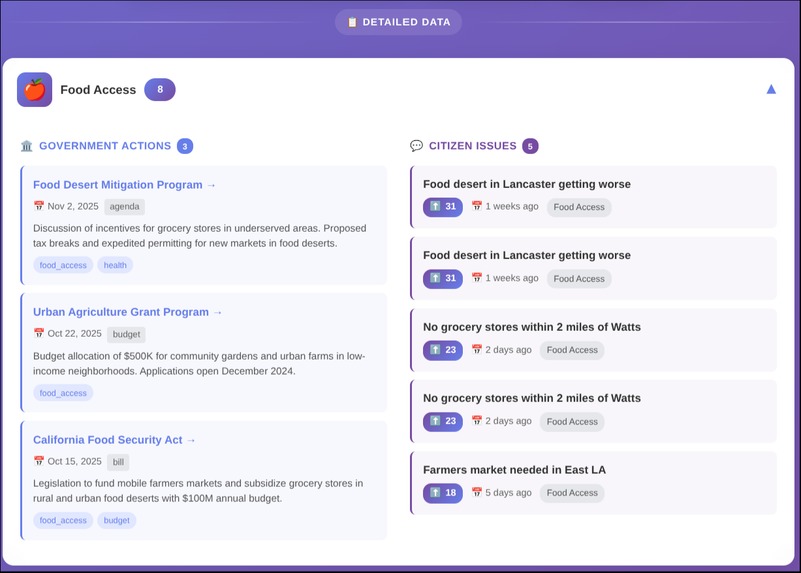Click the description mentioning $100M annual budget
This screenshot has height=573, width=801.
pyautogui.click(x=198, y=491)
